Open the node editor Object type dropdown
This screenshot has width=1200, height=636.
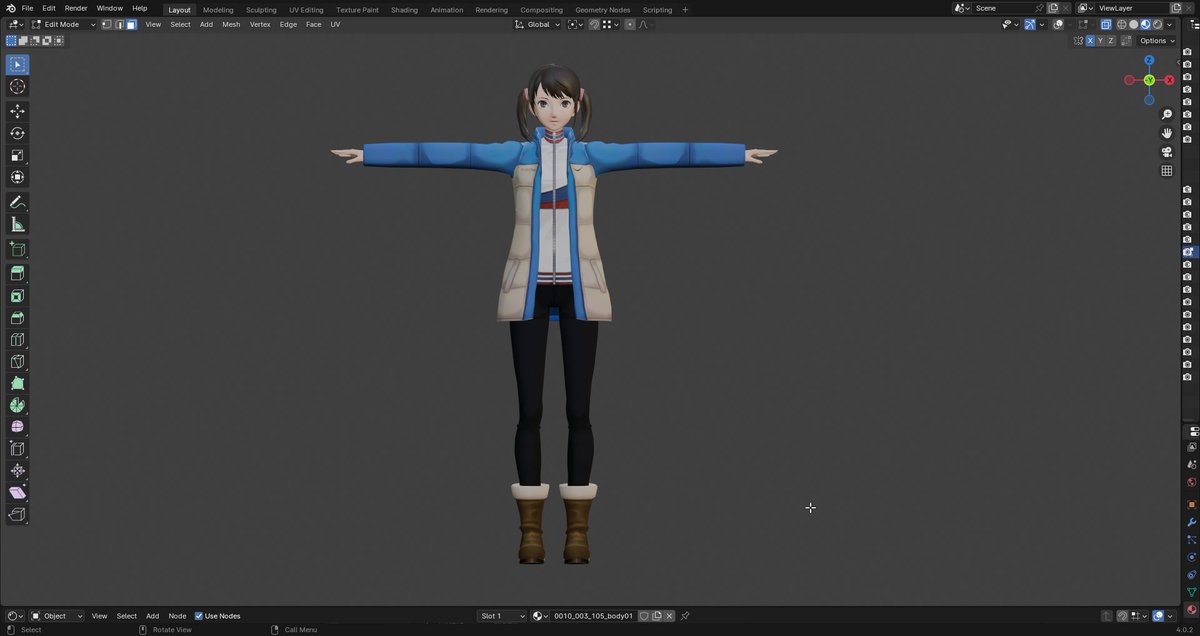tap(56, 616)
